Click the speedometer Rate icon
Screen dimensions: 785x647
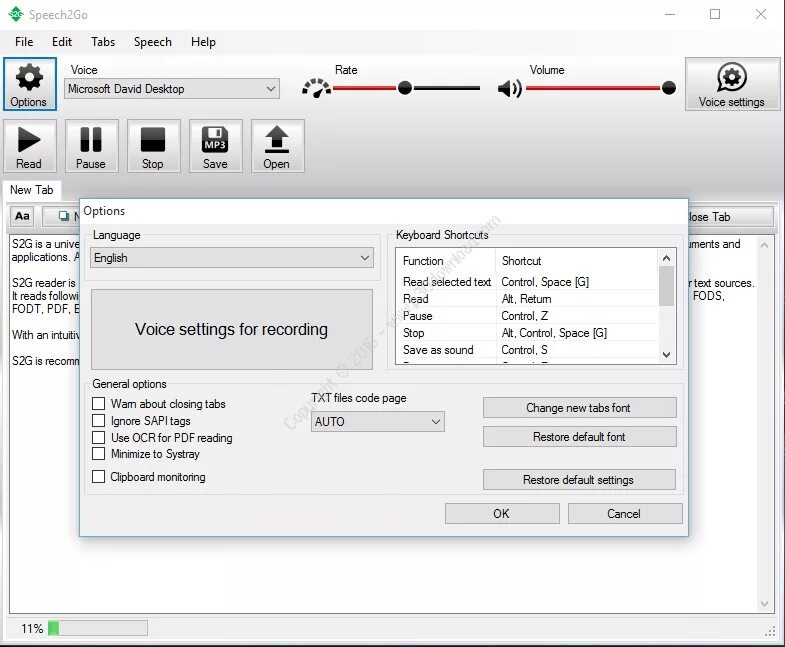[316, 89]
